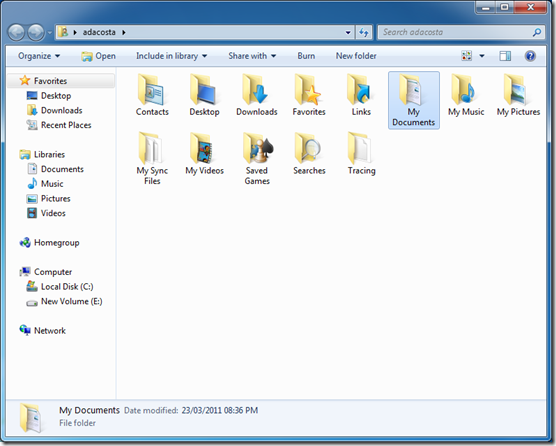Select Local Disk (C:) in navigation pane
The height and width of the screenshot is (446, 556).
[60, 286]
